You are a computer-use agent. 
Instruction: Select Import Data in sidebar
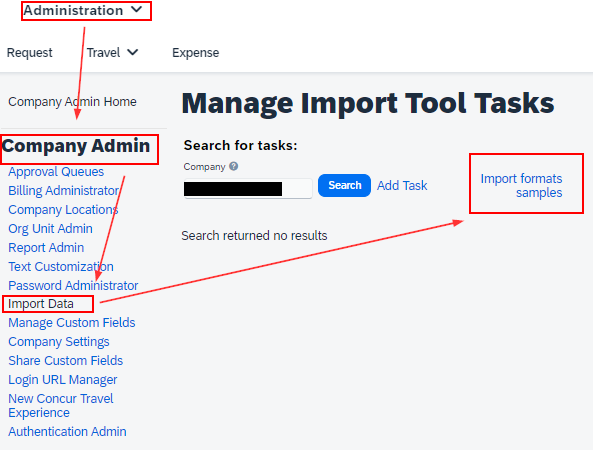point(41,304)
